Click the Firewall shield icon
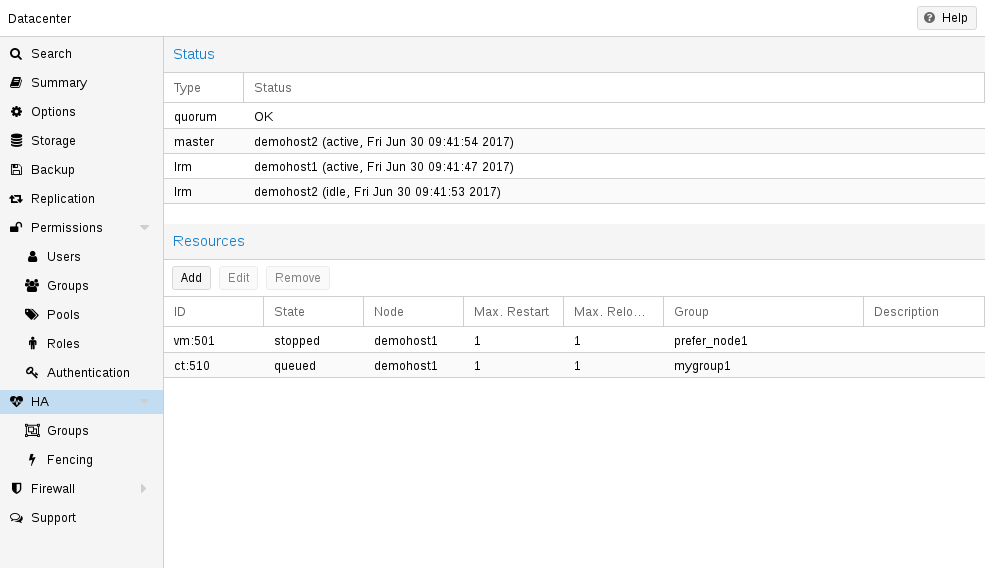This screenshot has width=985, height=568. coord(16,489)
